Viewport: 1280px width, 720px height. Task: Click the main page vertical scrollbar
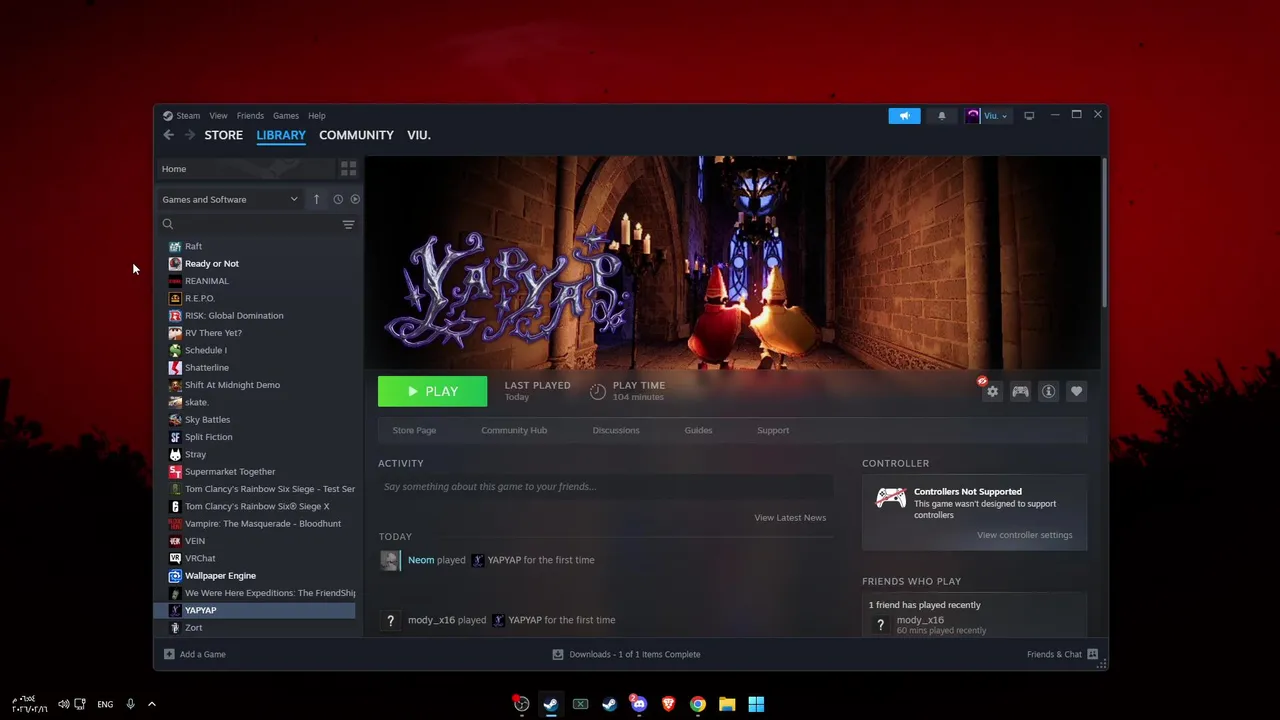coord(1104,232)
